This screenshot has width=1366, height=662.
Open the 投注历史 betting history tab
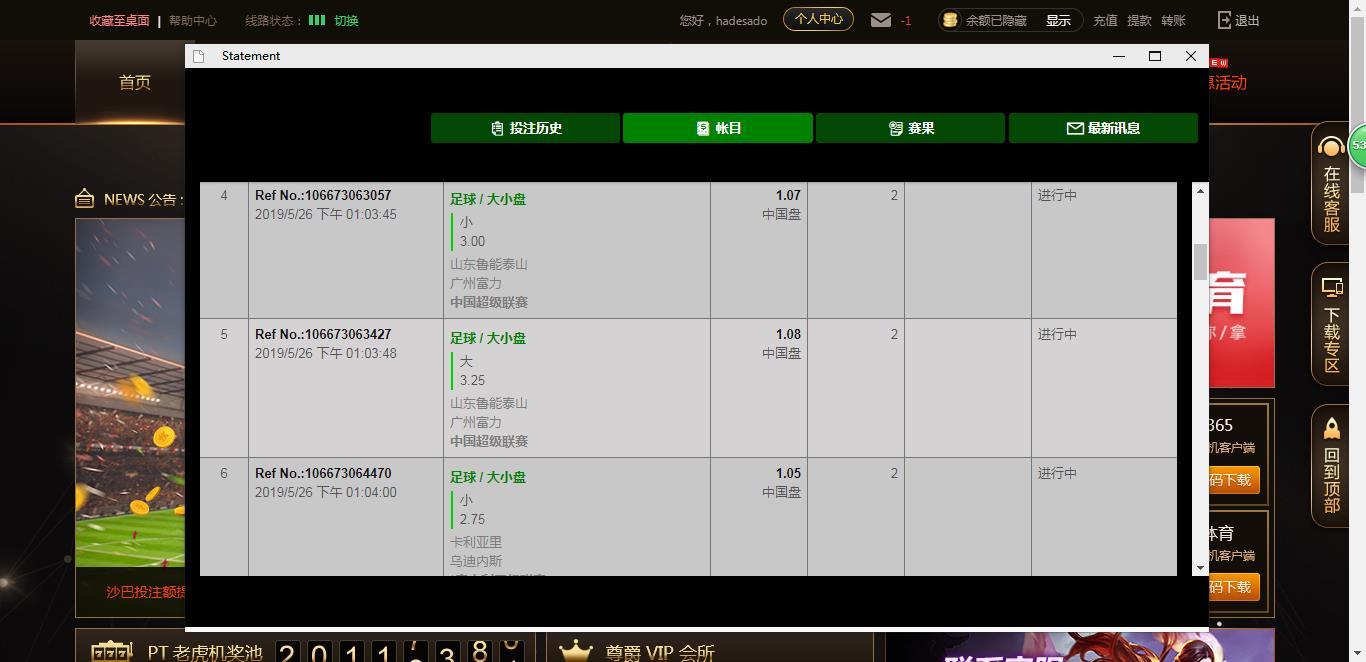(525, 128)
